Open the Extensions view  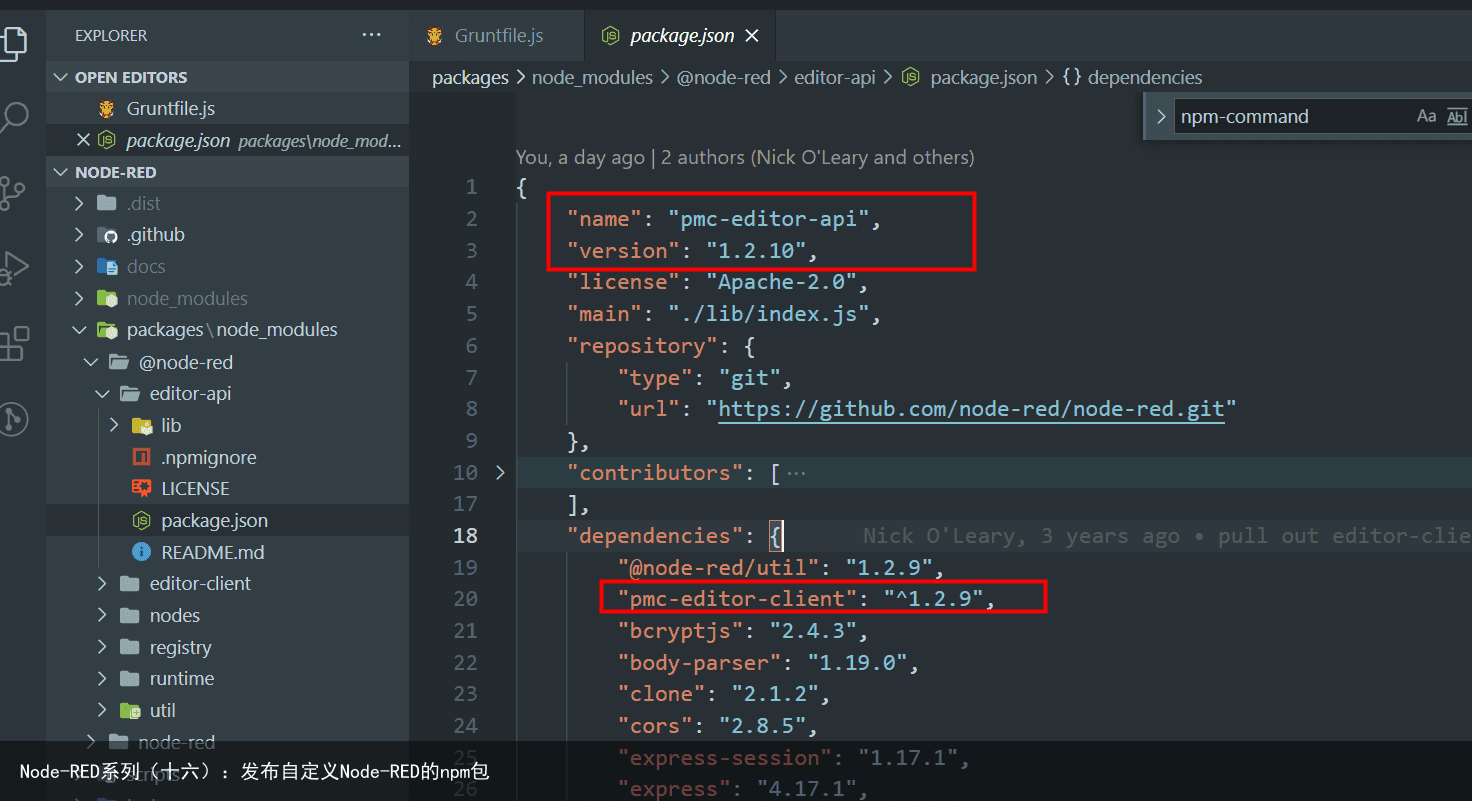click(13, 343)
